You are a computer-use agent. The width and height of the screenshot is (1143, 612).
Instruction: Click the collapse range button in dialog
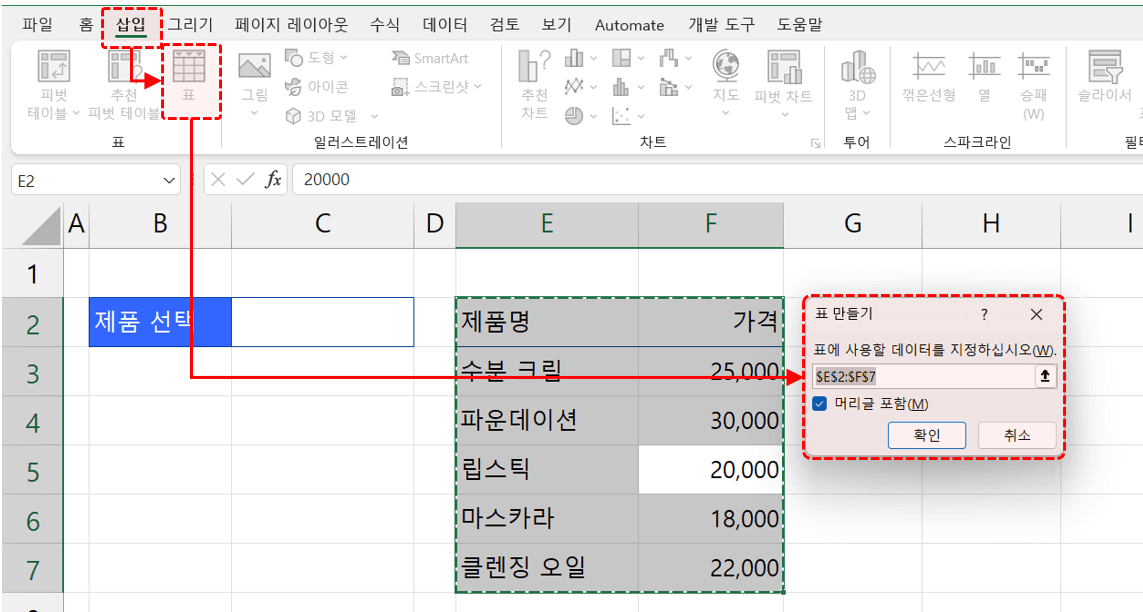click(1045, 376)
